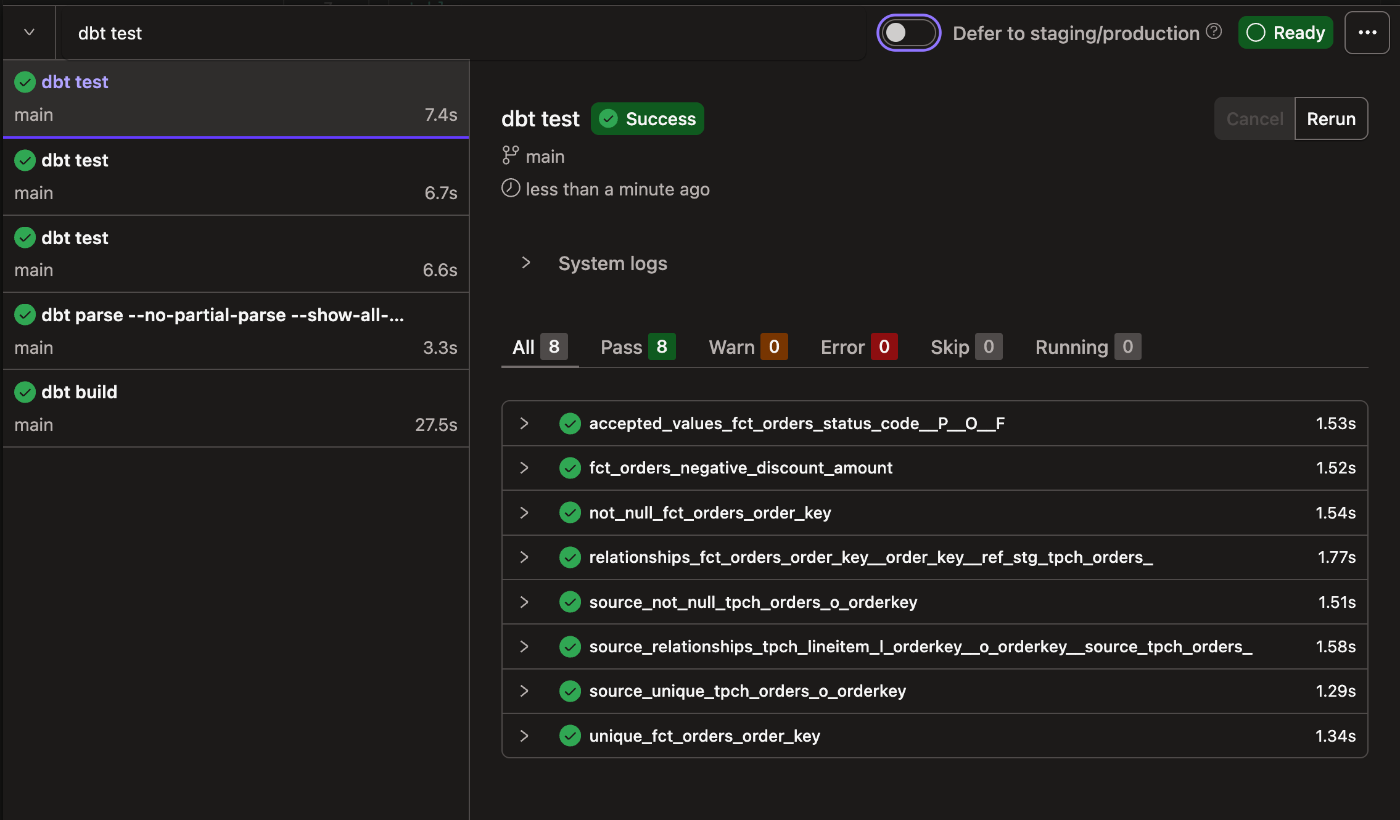Click the clock icon beside timestamp
Image resolution: width=1400 pixels, height=820 pixels.
pyautogui.click(x=511, y=188)
